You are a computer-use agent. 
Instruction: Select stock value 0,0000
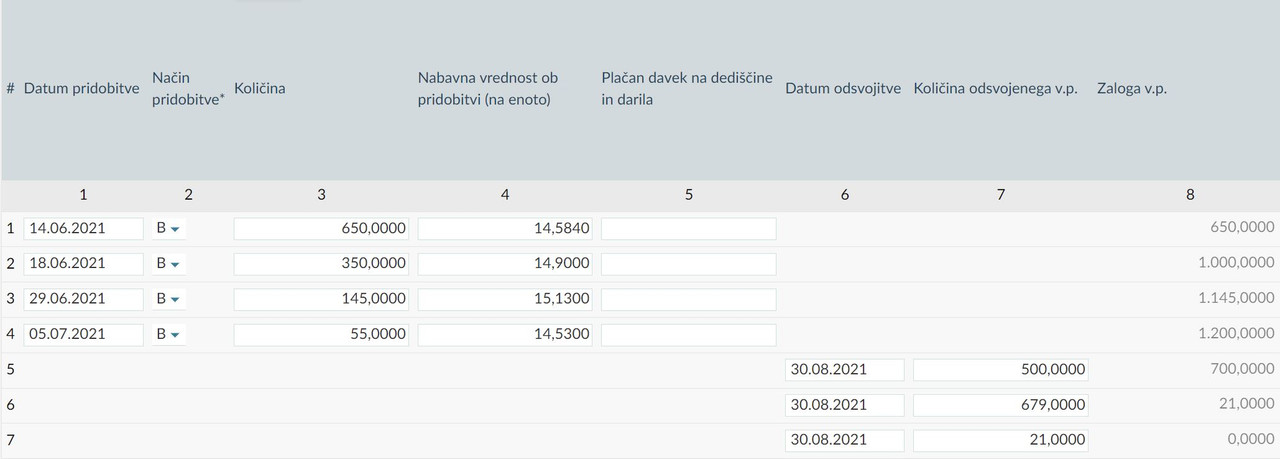click(1250, 440)
